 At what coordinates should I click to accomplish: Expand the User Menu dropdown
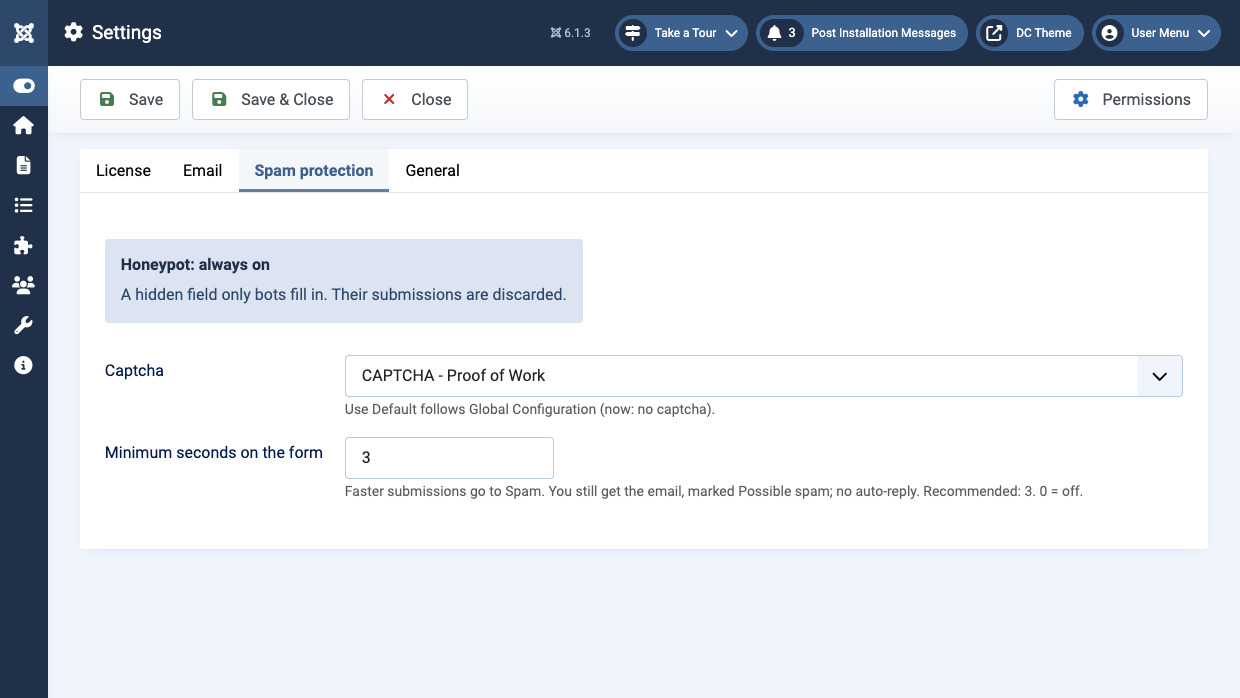(1156, 33)
